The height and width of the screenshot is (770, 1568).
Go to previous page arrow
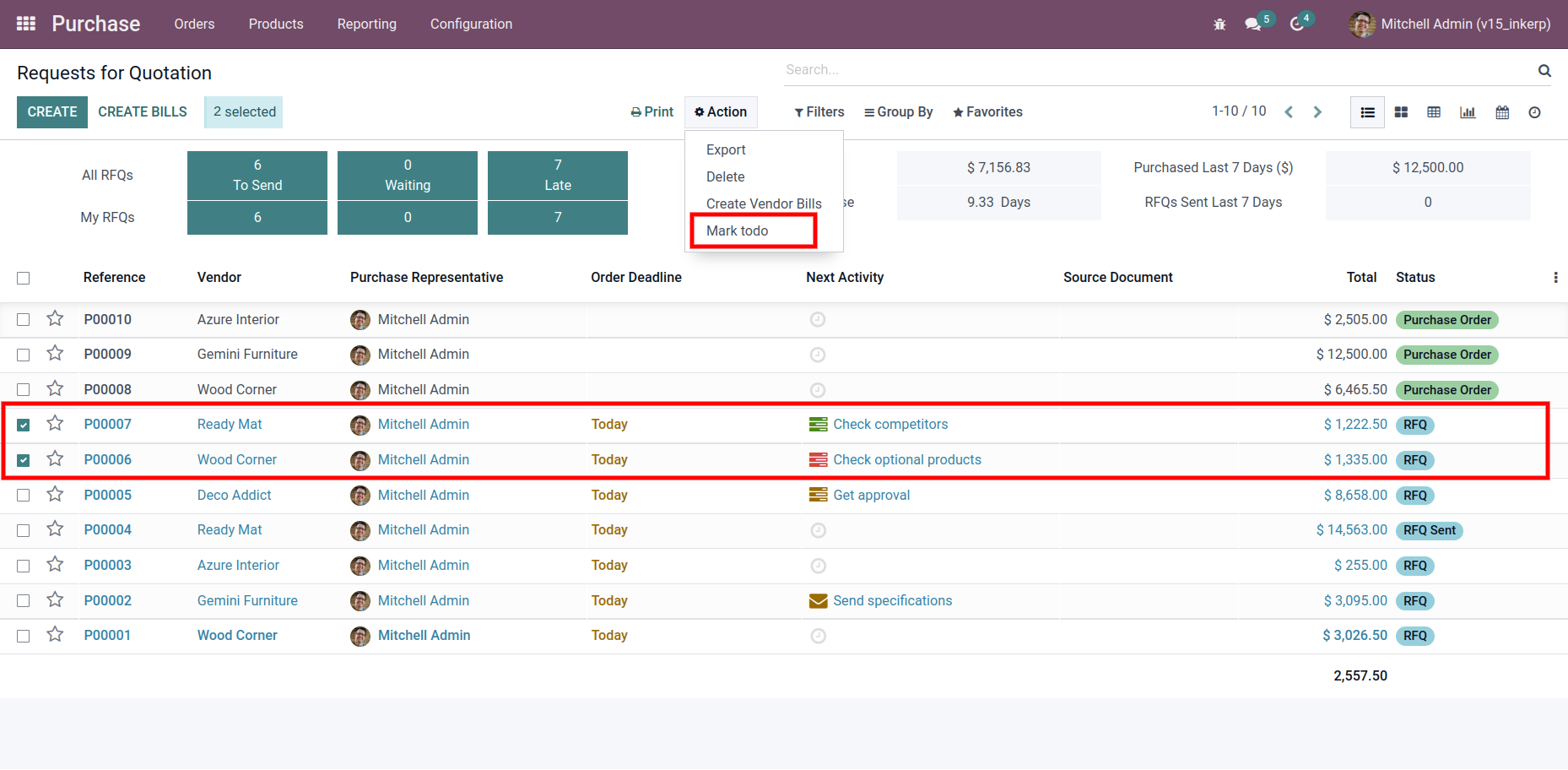coord(1289,112)
